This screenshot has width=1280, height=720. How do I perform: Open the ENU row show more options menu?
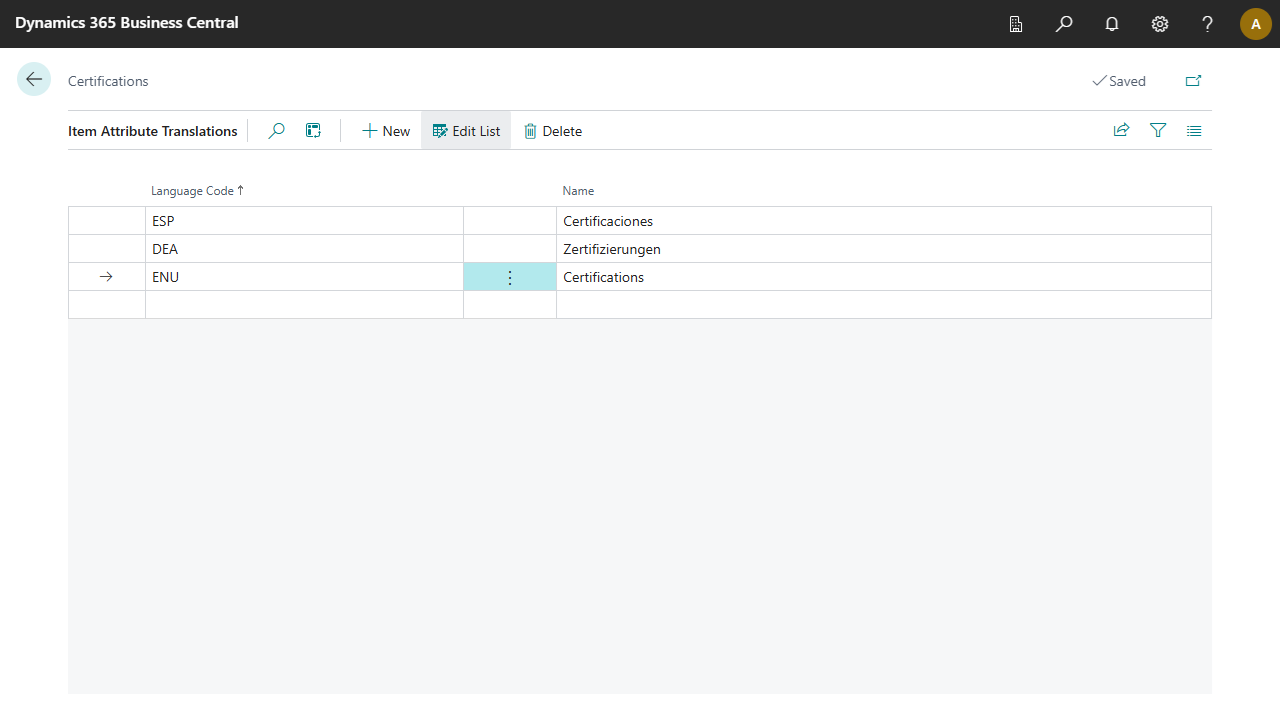(x=510, y=277)
